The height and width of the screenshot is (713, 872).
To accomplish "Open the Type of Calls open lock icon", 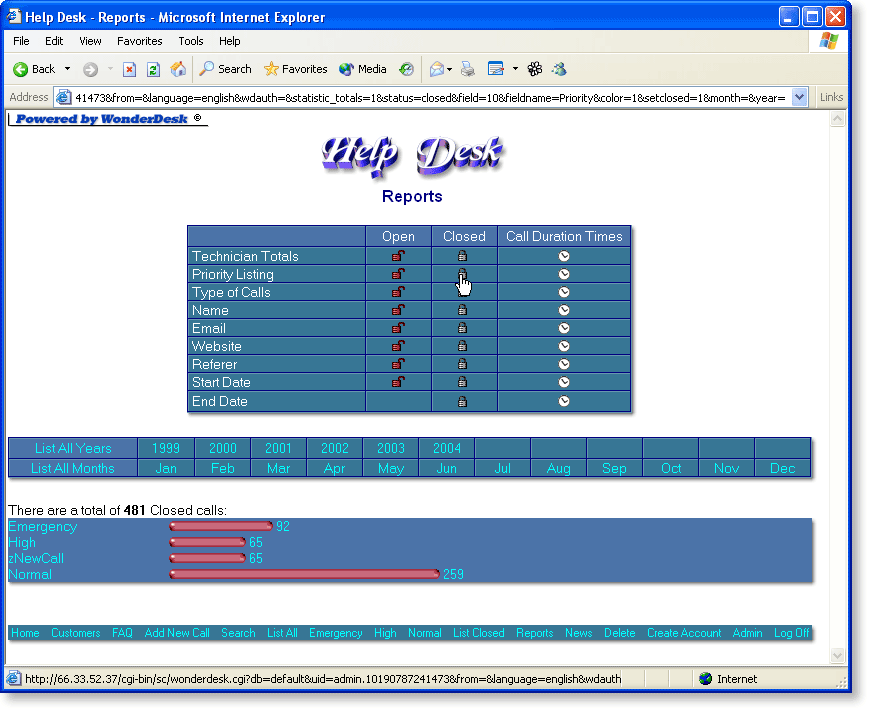I will [398, 292].
